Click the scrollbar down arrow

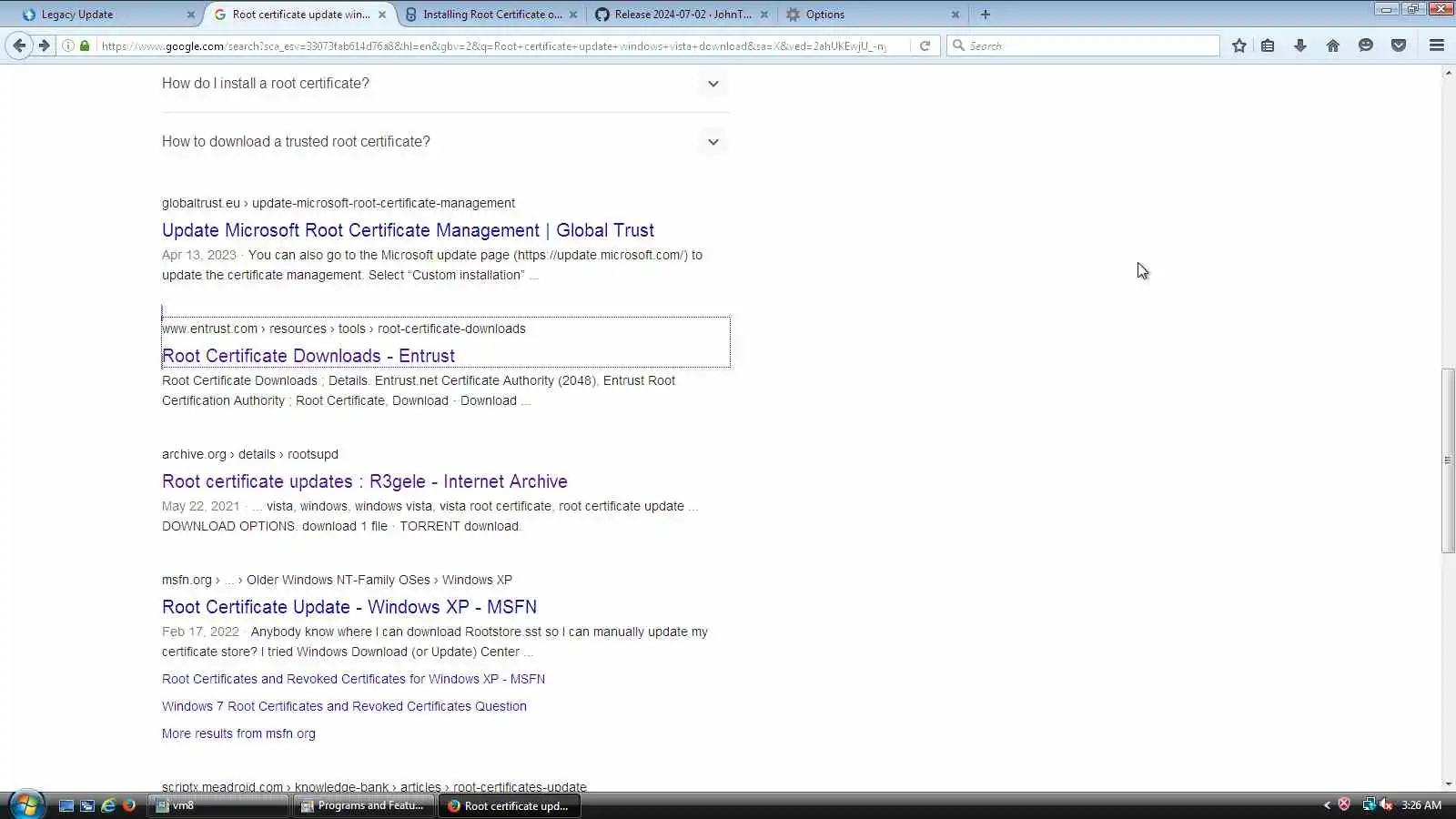tap(1448, 784)
